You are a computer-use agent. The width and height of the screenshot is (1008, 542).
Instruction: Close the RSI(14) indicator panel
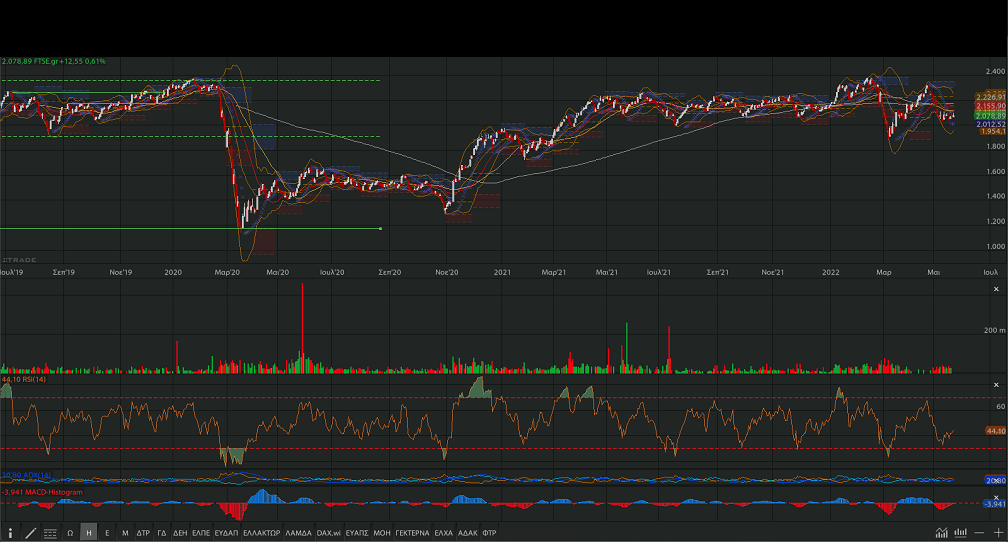coord(995,385)
